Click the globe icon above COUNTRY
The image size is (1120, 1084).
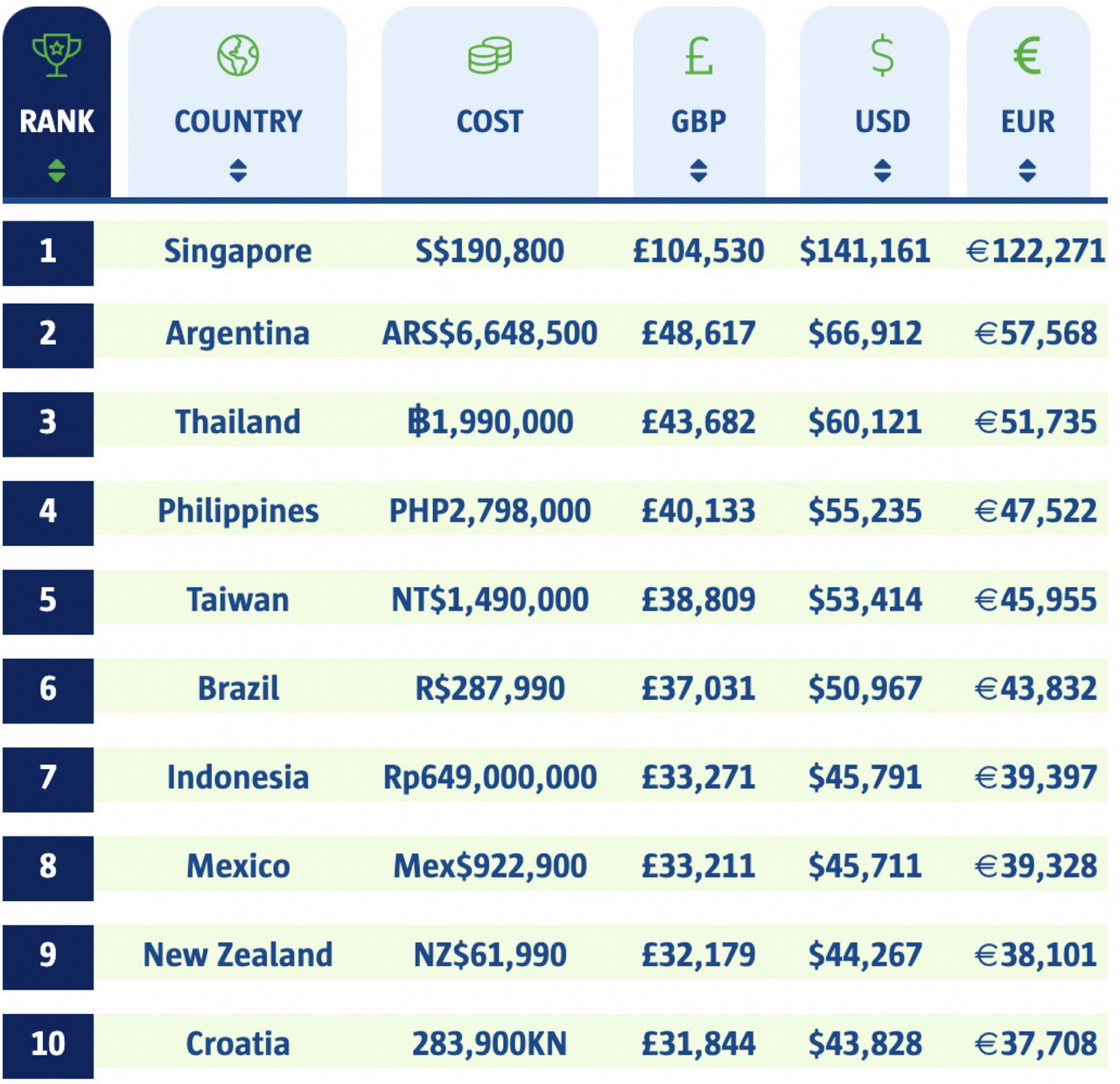(238, 55)
